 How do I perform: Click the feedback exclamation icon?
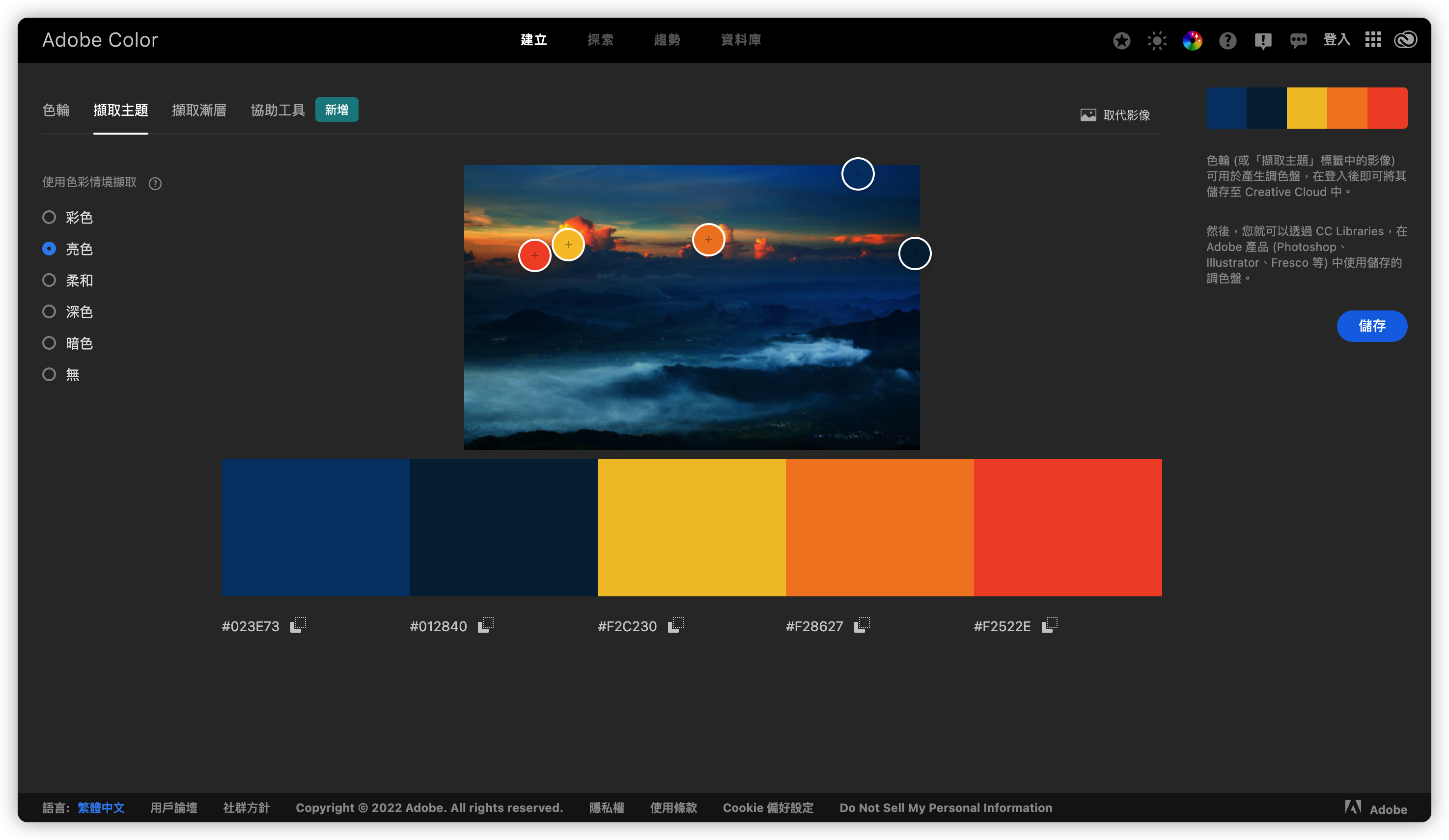[1263, 41]
